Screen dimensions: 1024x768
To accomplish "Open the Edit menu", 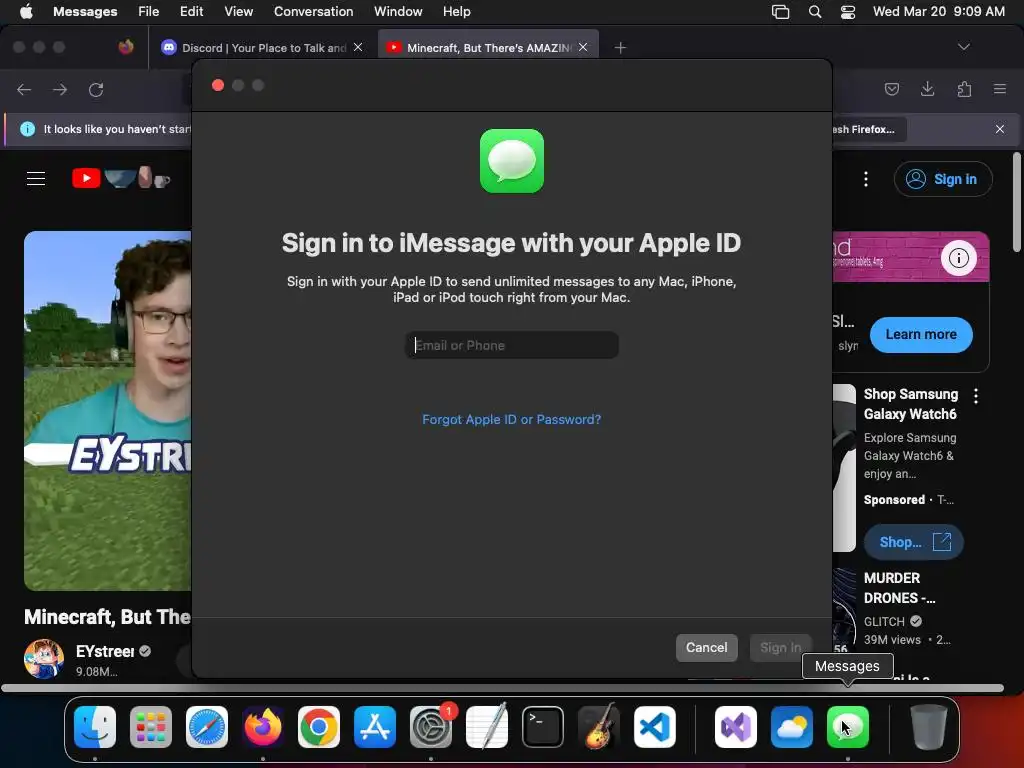I will pos(191,12).
